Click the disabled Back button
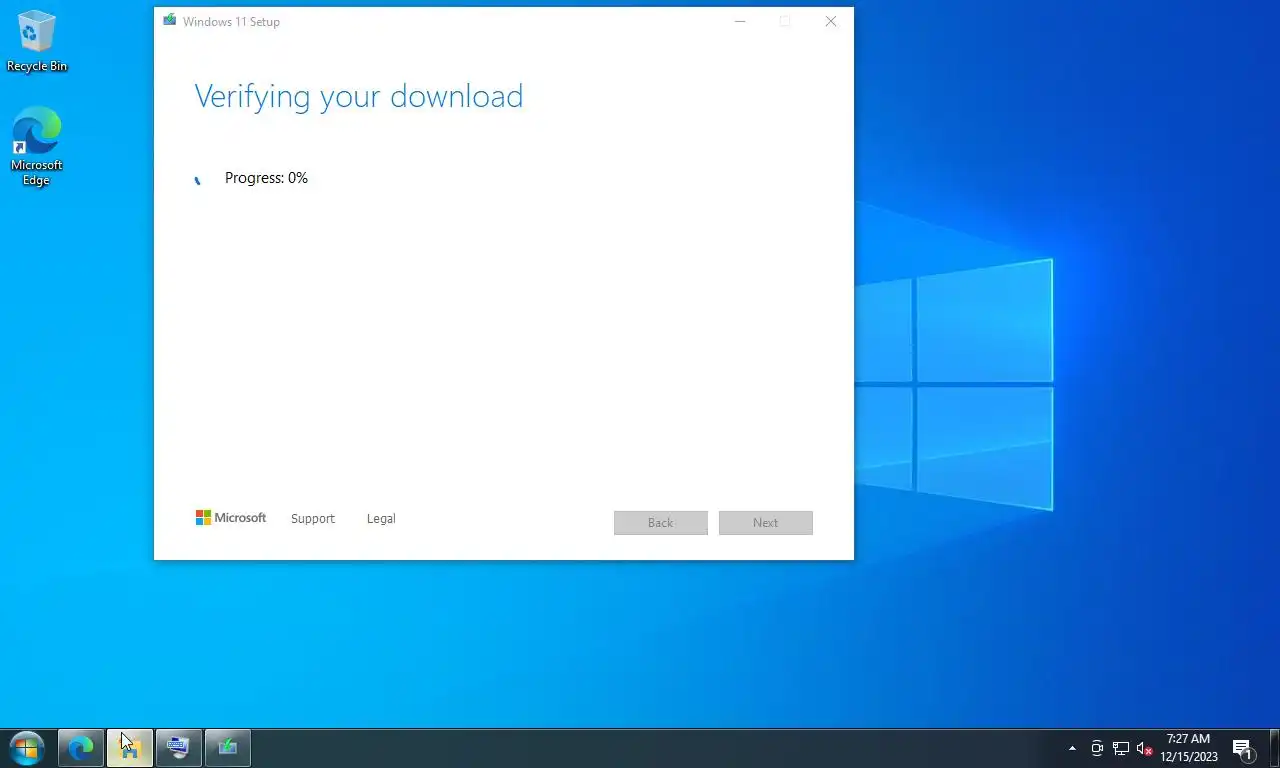 pyautogui.click(x=661, y=522)
